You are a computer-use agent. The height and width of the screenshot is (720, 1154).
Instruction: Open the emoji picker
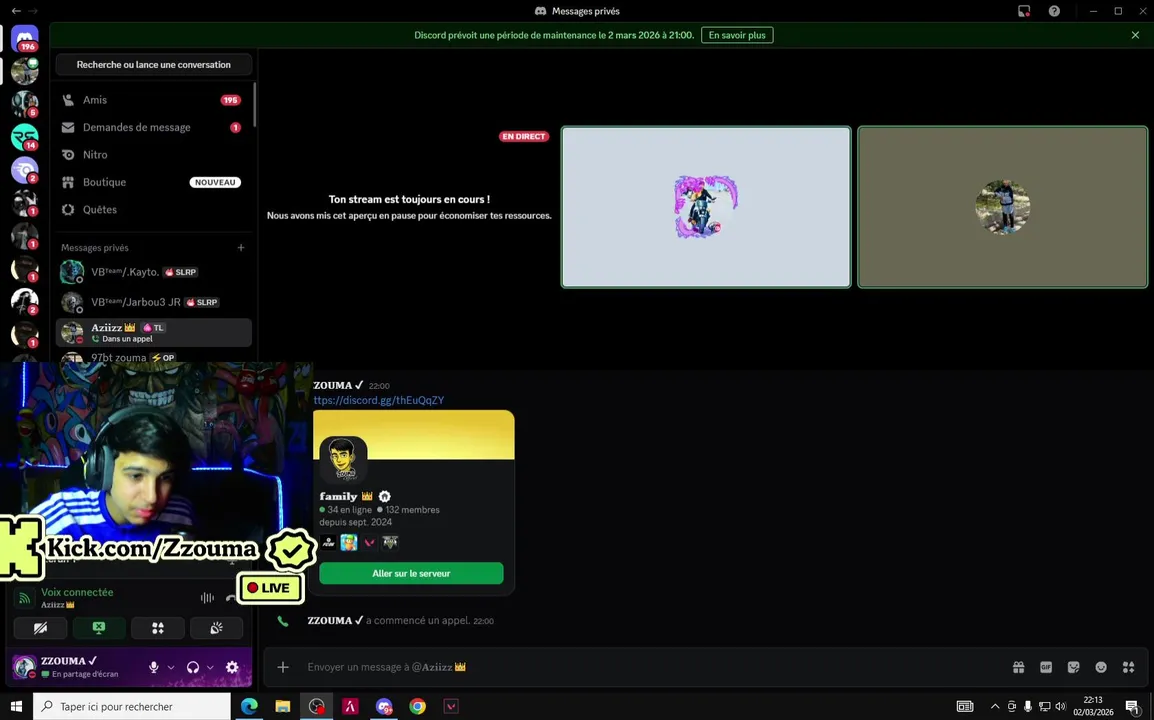tap(1101, 667)
